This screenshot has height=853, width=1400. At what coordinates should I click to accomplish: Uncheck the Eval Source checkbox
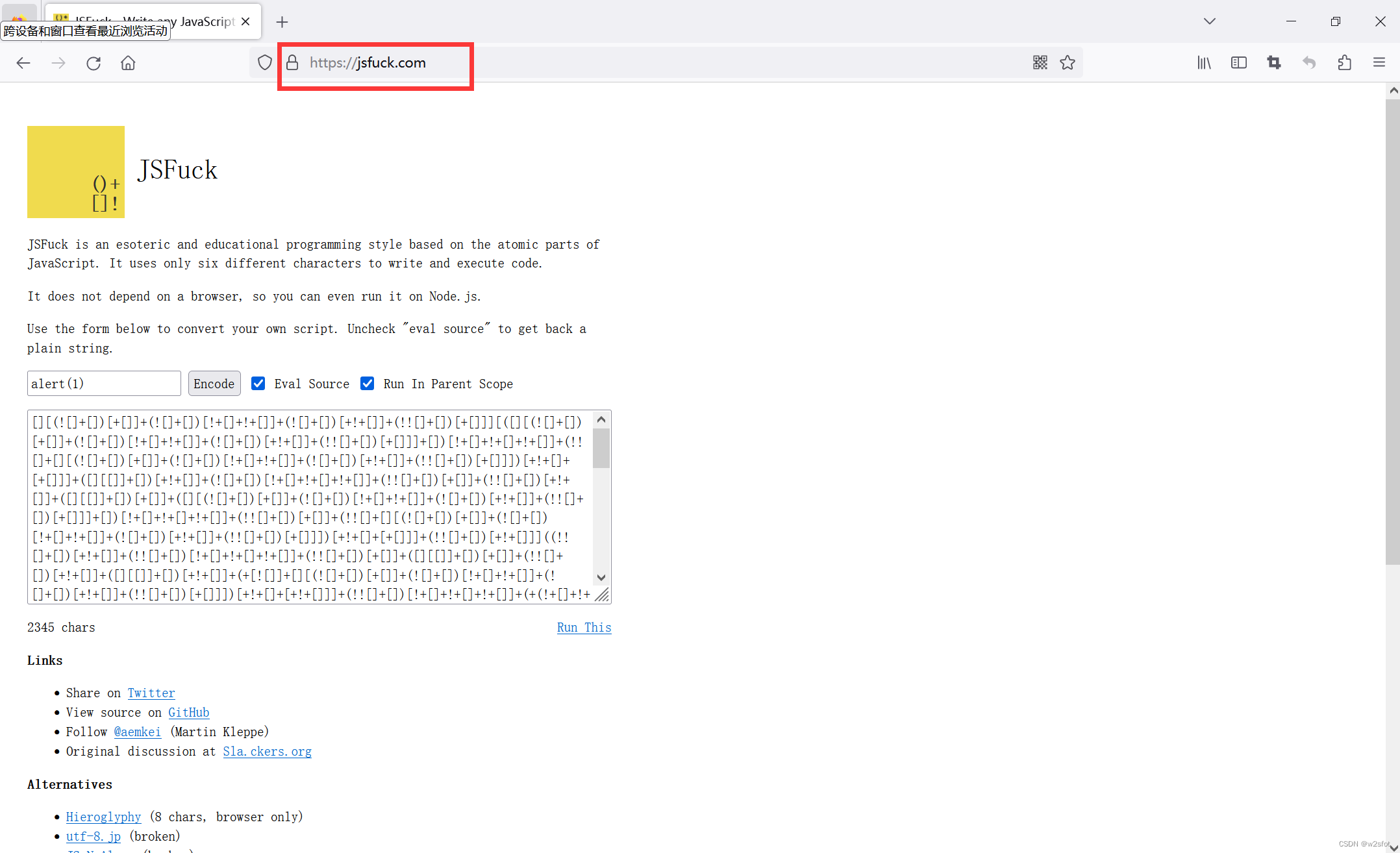coord(258,384)
